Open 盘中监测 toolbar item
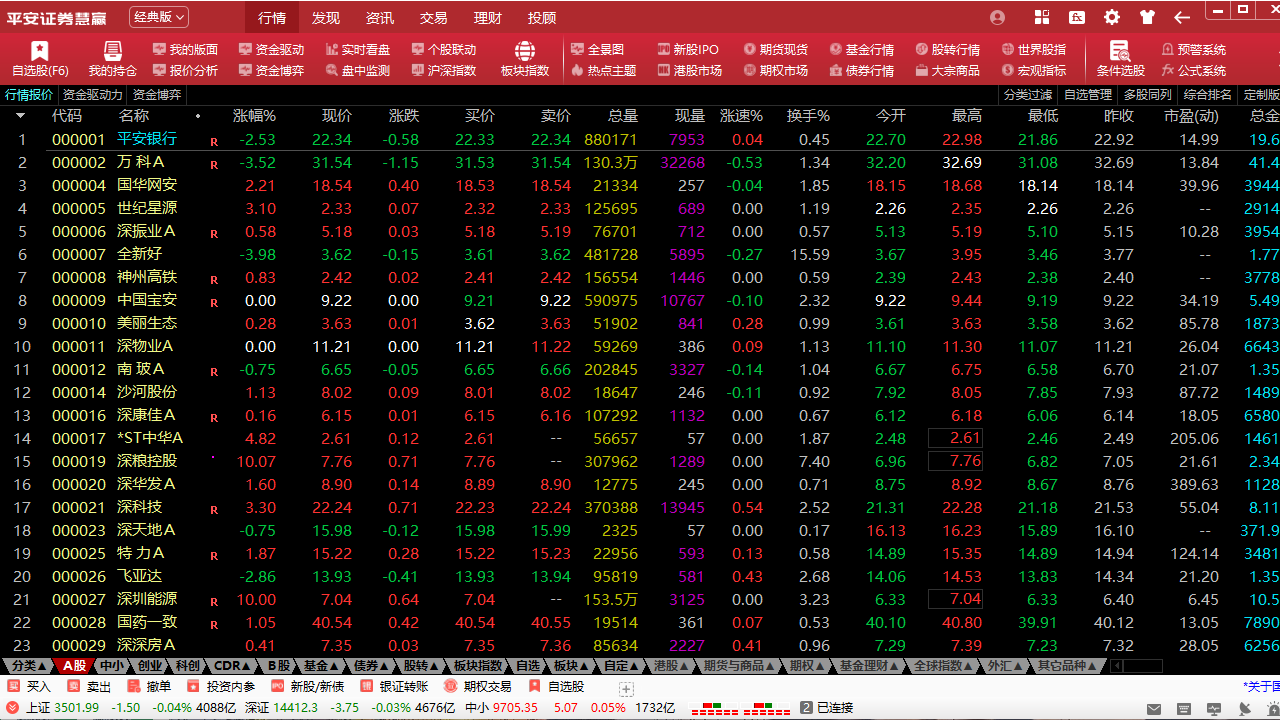The height and width of the screenshot is (720, 1280). point(357,70)
